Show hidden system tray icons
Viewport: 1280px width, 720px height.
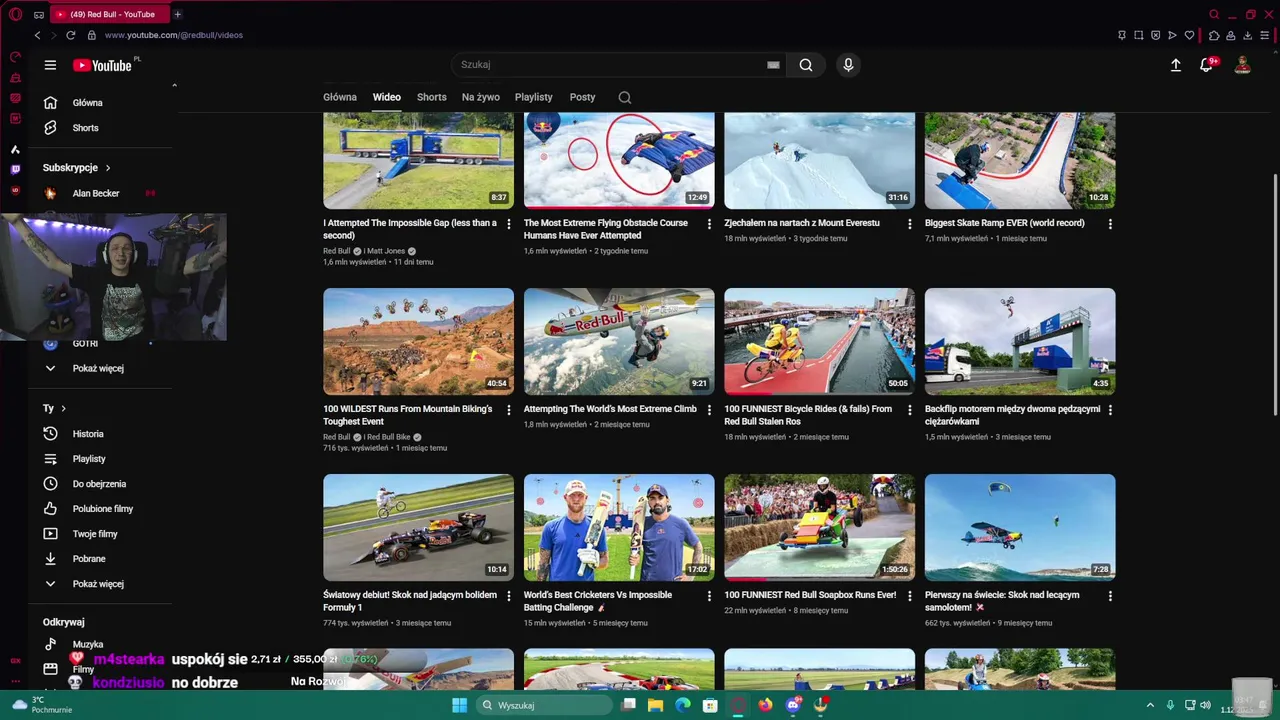coord(1150,705)
